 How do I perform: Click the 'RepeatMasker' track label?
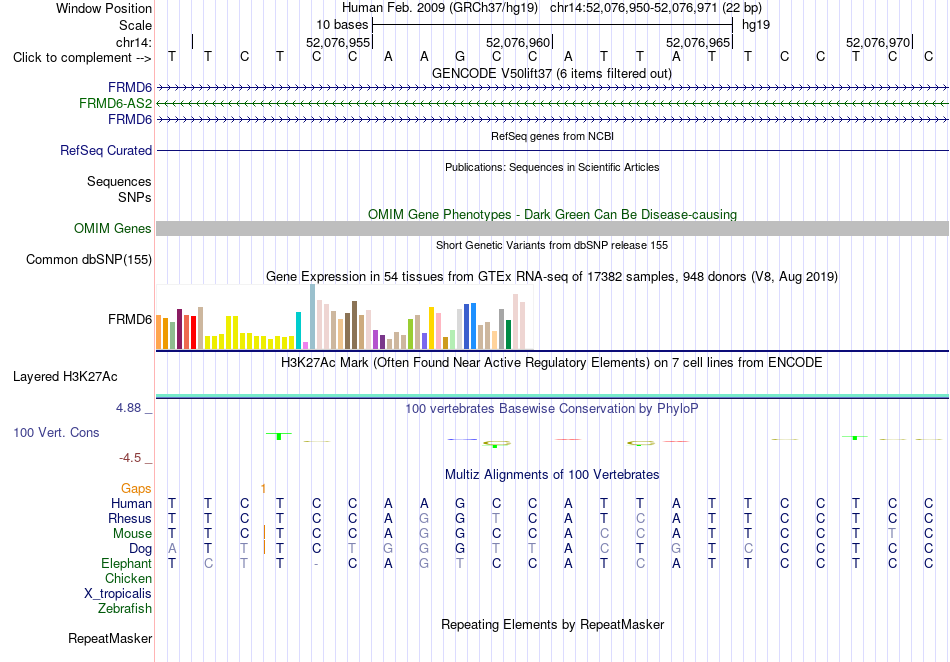[x=110, y=638]
